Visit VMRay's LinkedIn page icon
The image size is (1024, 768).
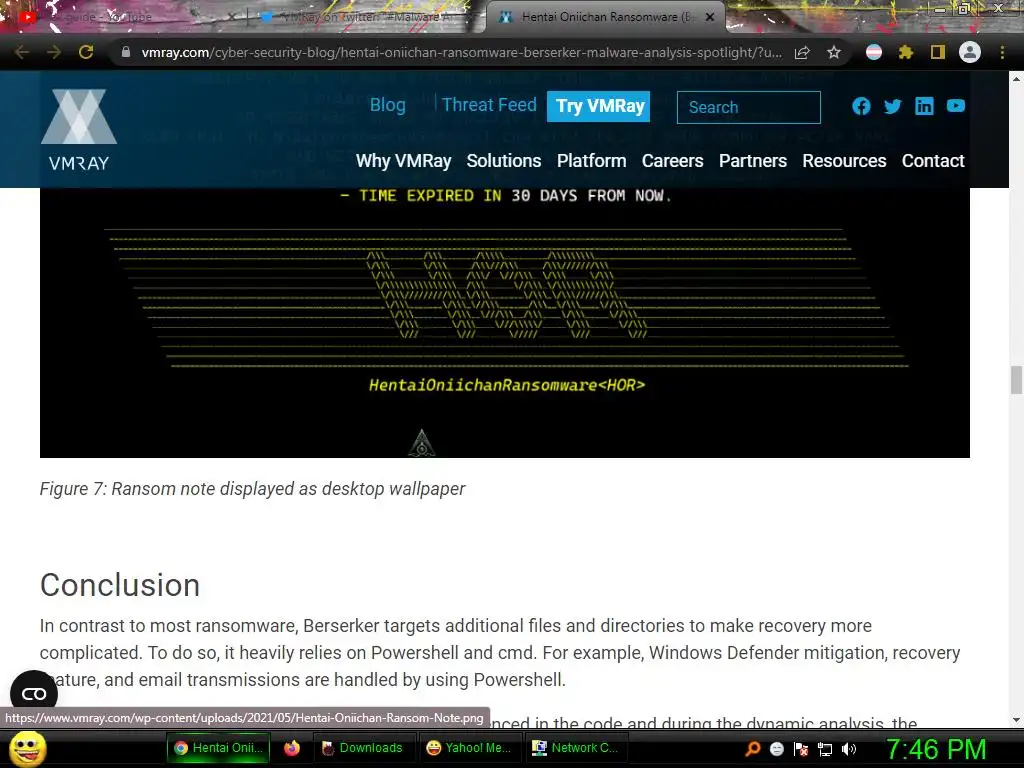[x=924, y=106]
